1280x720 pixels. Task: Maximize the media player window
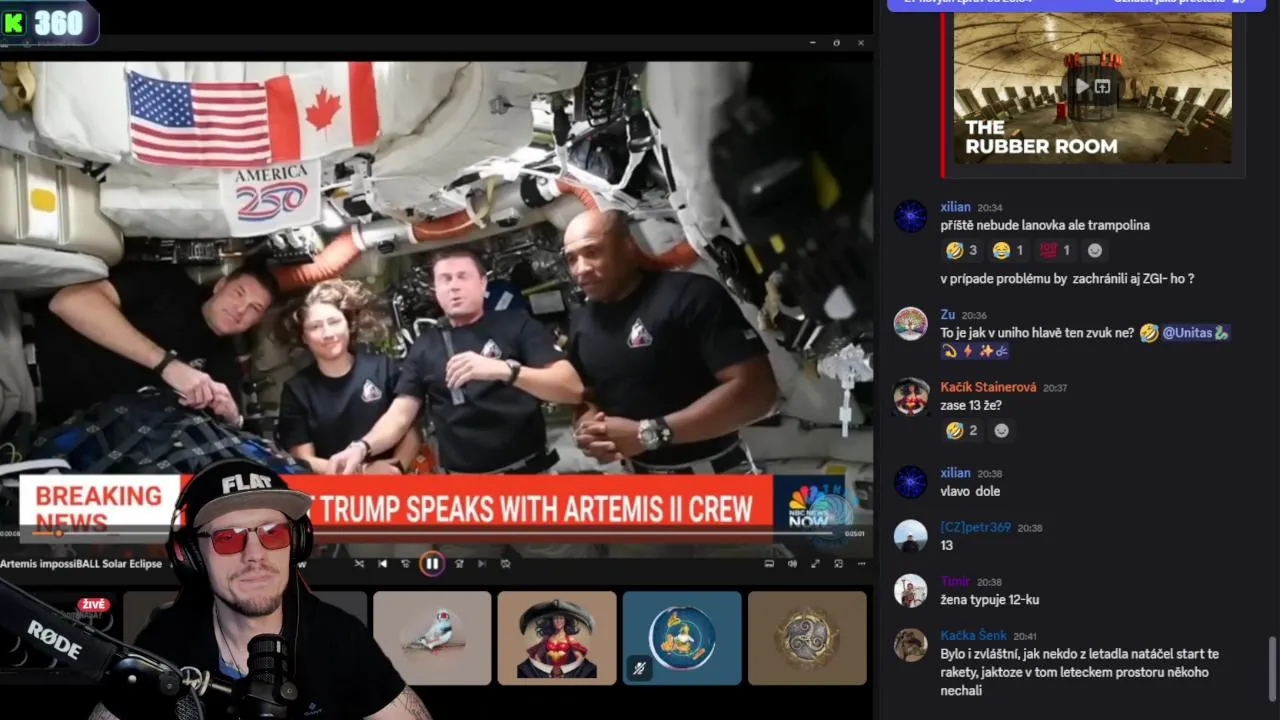tap(836, 43)
